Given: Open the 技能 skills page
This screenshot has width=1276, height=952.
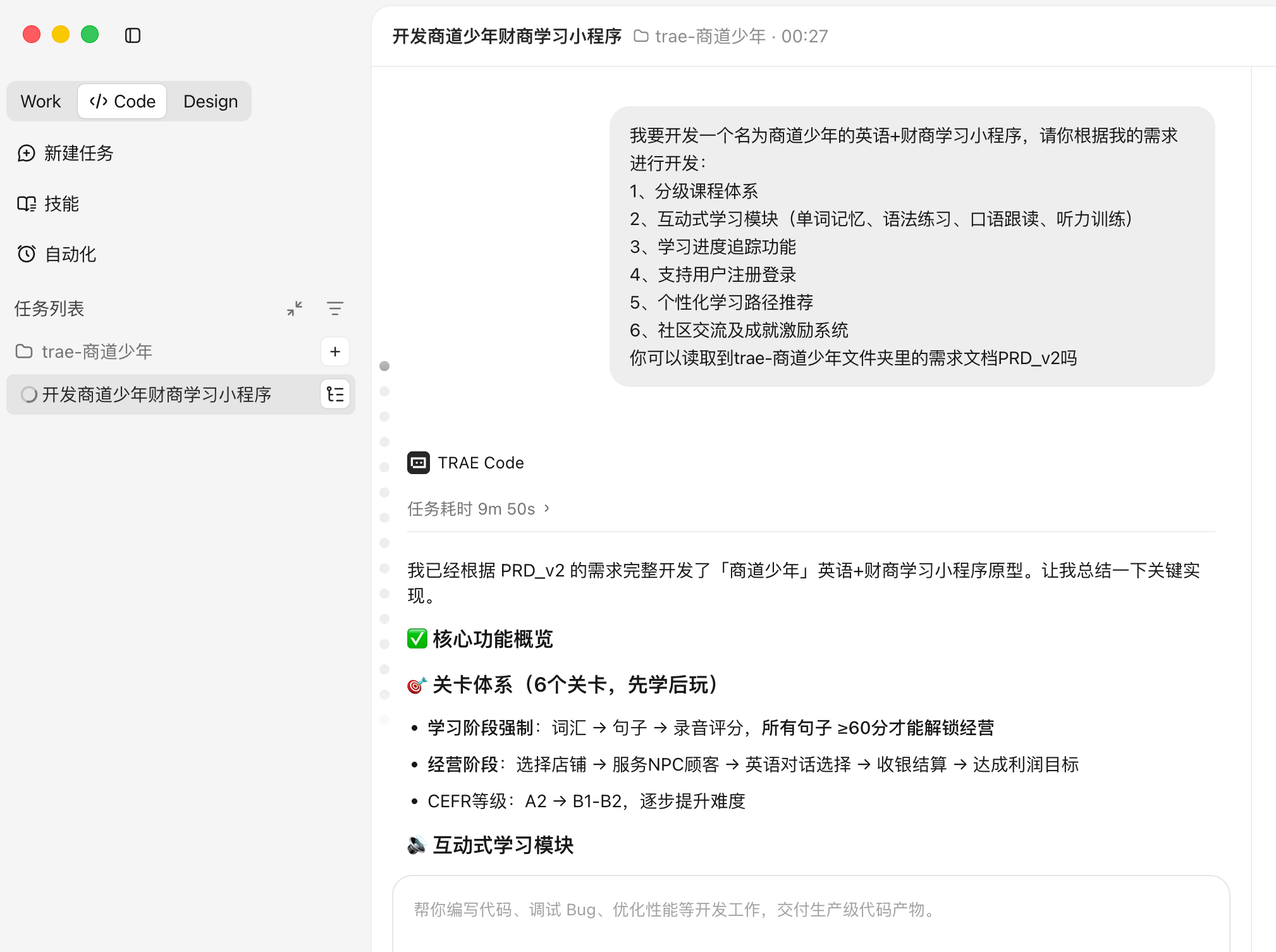Looking at the screenshot, I should pos(48,204).
